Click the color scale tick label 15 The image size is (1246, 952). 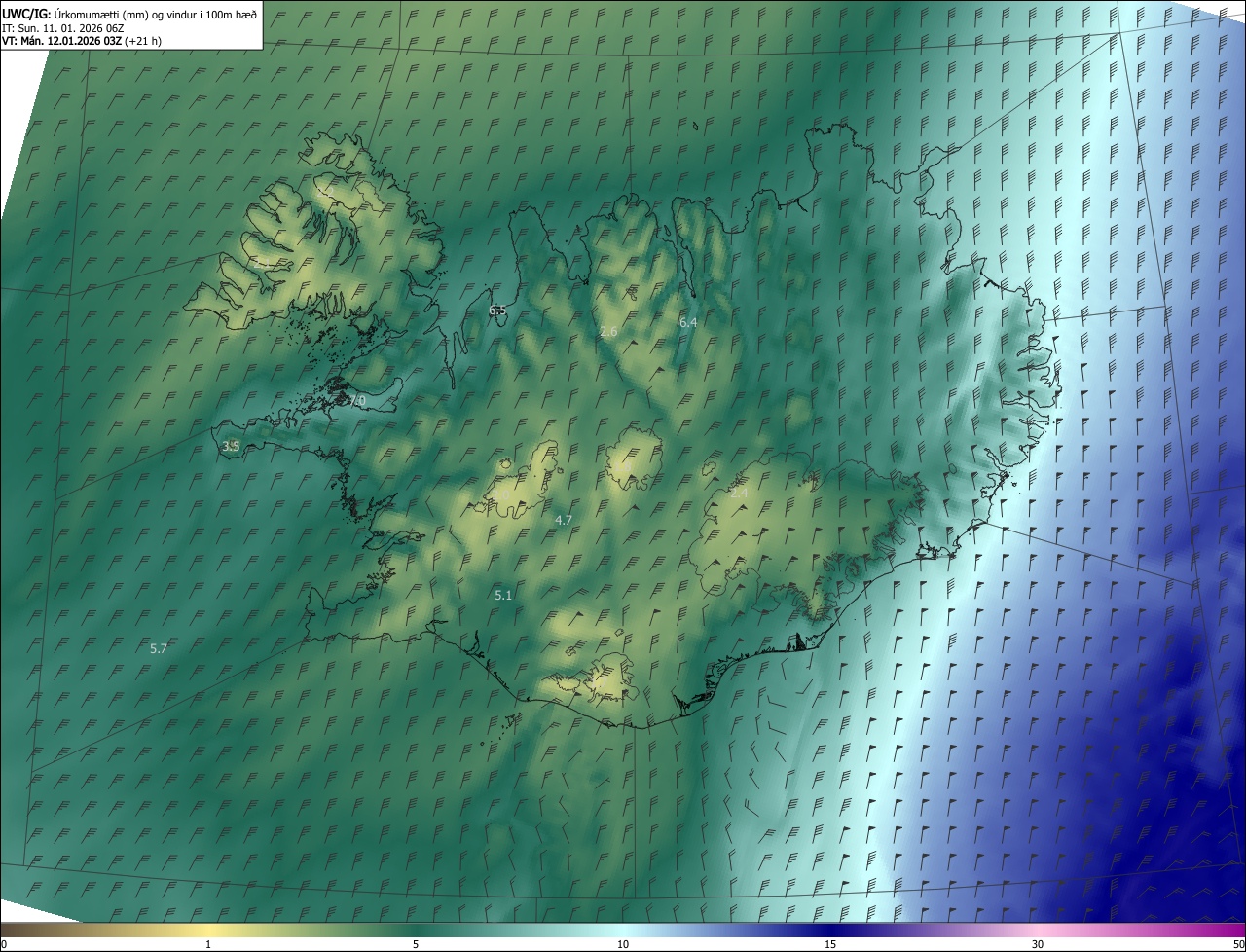click(x=830, y=944)
